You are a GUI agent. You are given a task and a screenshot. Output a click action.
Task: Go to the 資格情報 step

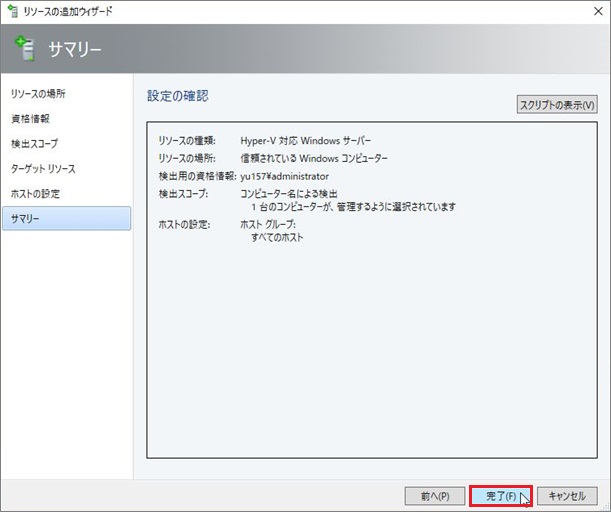(x=30, y=119)
